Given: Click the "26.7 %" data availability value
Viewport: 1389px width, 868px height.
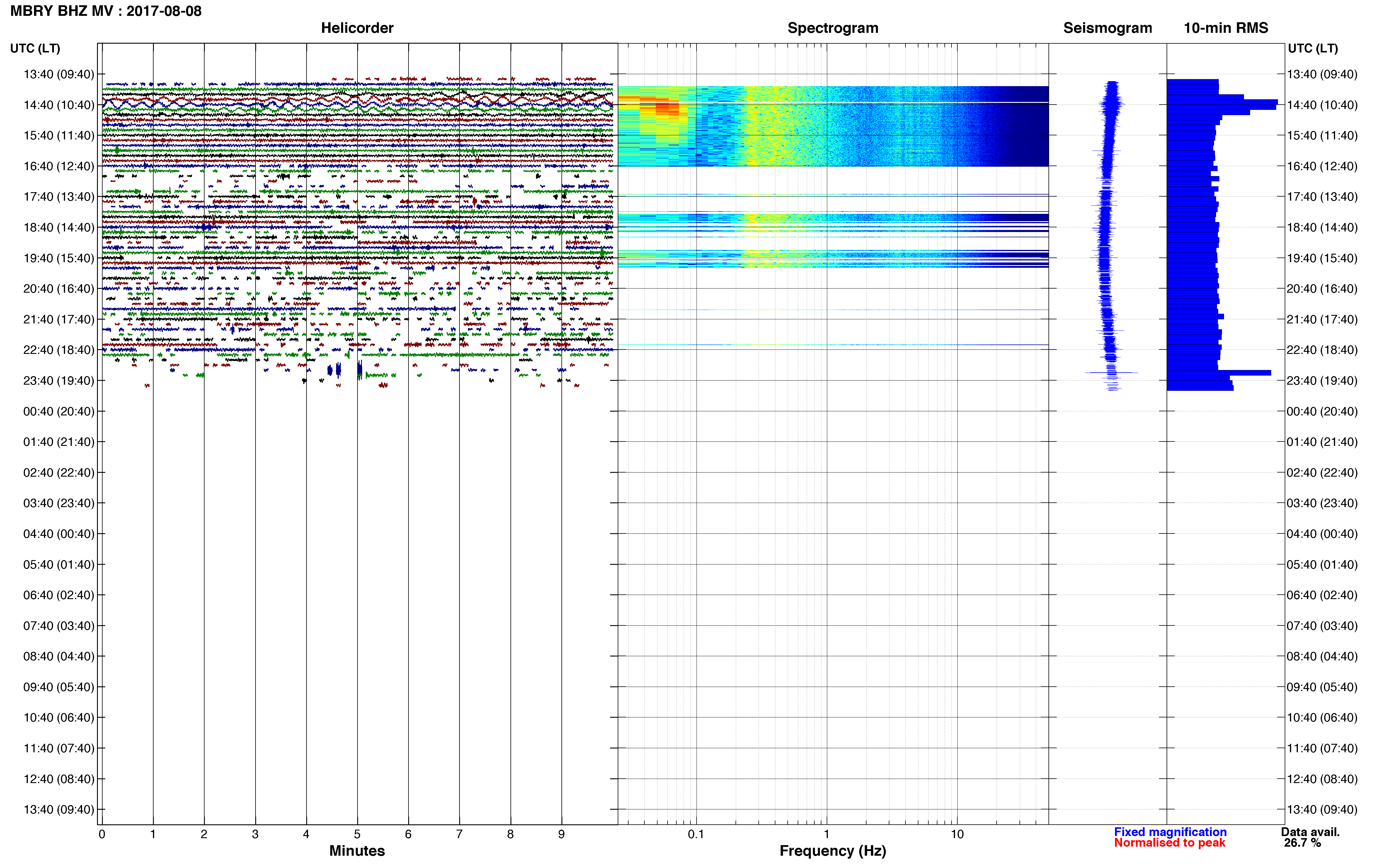Looking at the screenshot, I should pyautogui.click(x=1303, y=843).
